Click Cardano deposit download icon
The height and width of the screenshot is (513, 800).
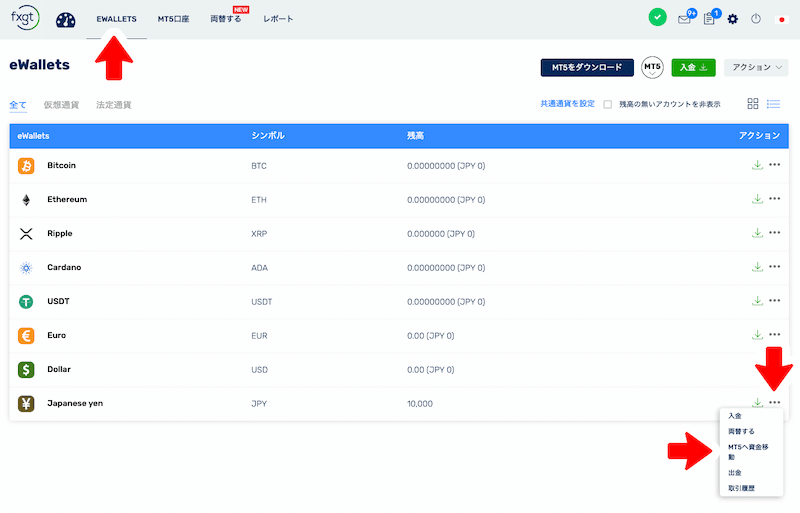[757, 266]
